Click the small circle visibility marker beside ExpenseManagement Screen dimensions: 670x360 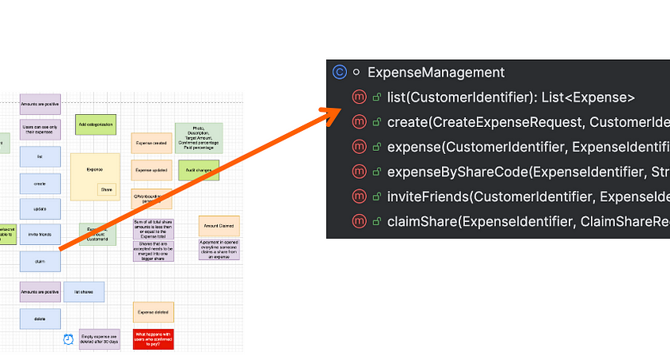click(x=356, y=73)
